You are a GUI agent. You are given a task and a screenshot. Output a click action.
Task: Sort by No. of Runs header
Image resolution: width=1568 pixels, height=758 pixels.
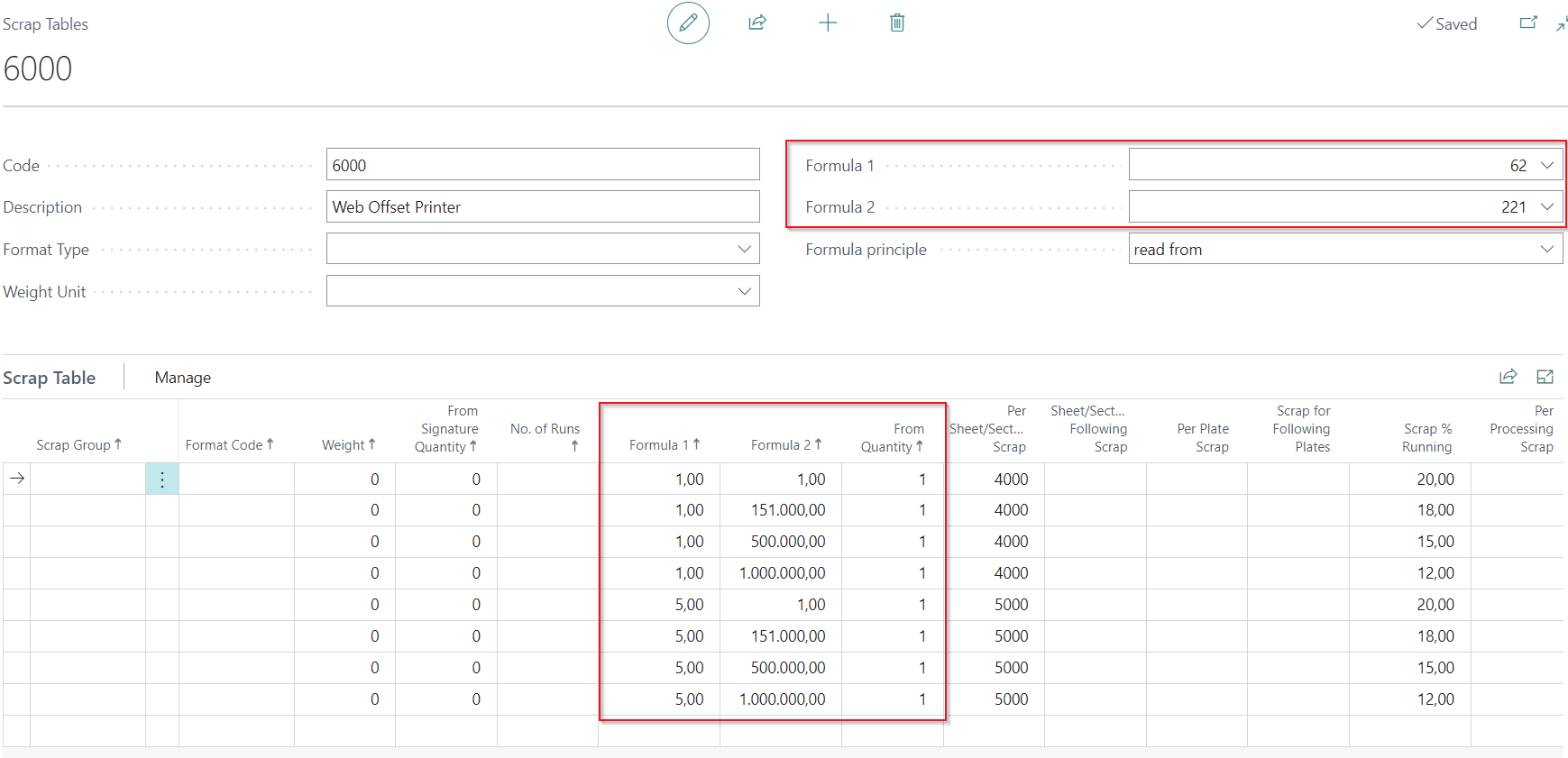(x=545, y=436)
